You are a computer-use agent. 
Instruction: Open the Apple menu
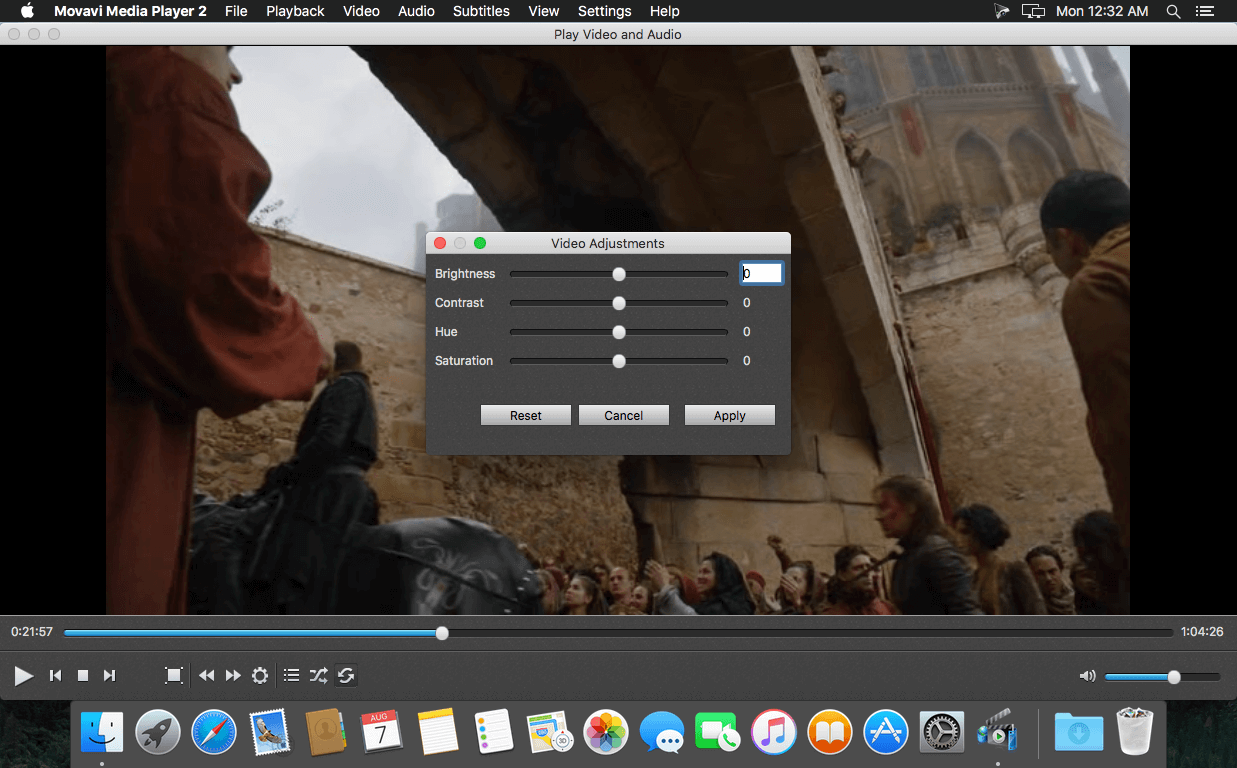[x=27, y=11]
